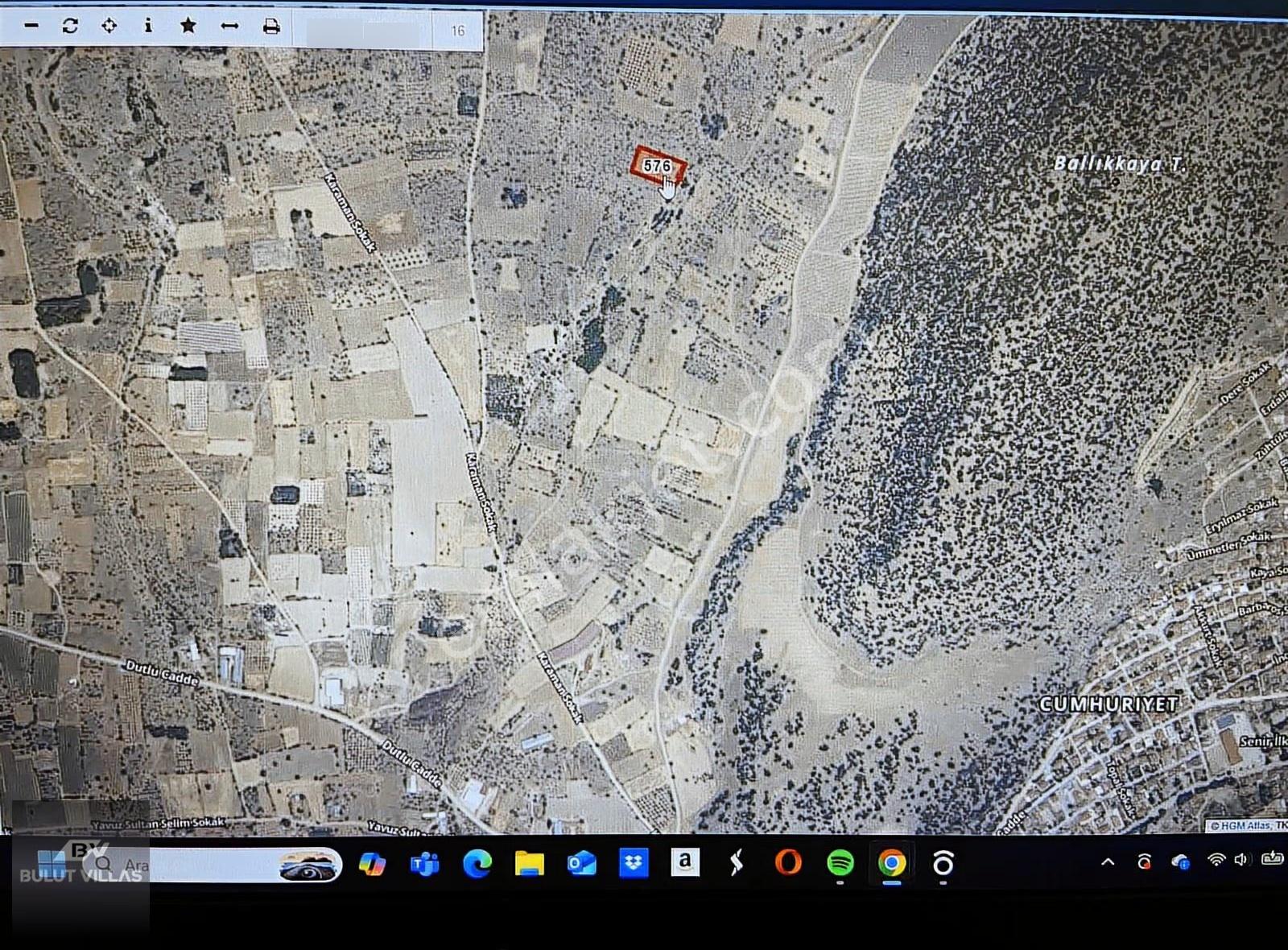The image size is (1288, 950).
Task: Open Outlook from the taskbar
Action: tap(581, 864)
